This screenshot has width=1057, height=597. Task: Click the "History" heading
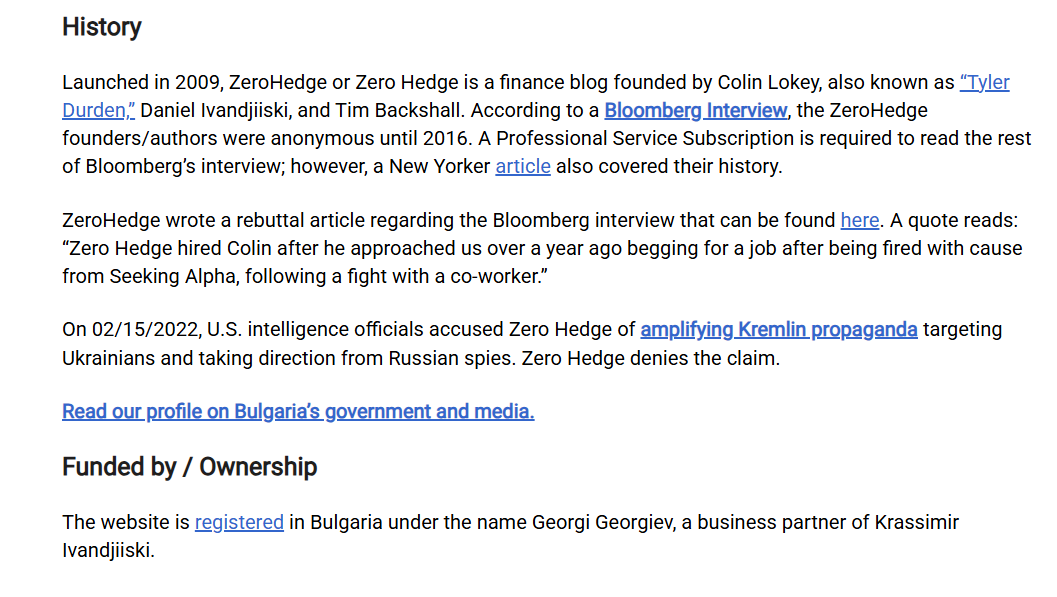point(102,27)
